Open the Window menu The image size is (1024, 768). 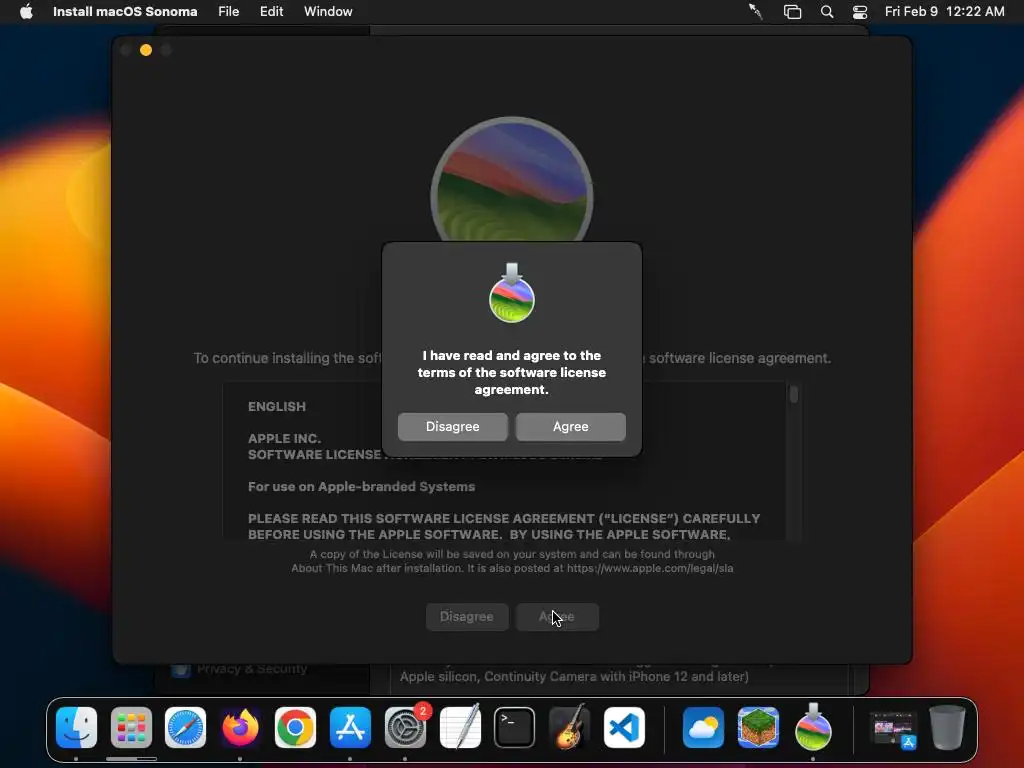(328, 11)
